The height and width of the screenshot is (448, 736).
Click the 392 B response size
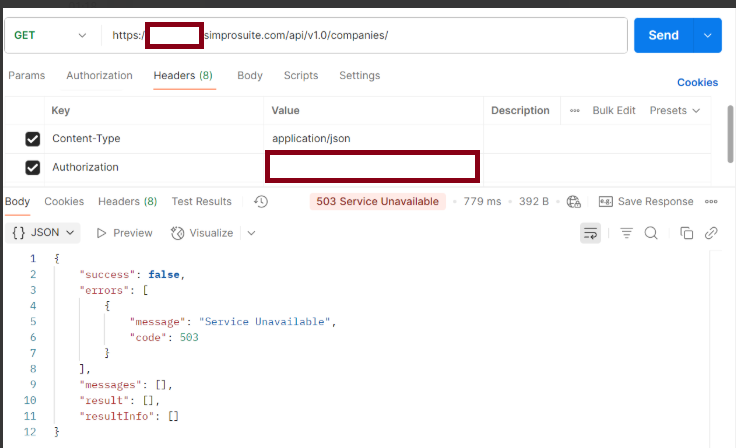coord(534,201)
